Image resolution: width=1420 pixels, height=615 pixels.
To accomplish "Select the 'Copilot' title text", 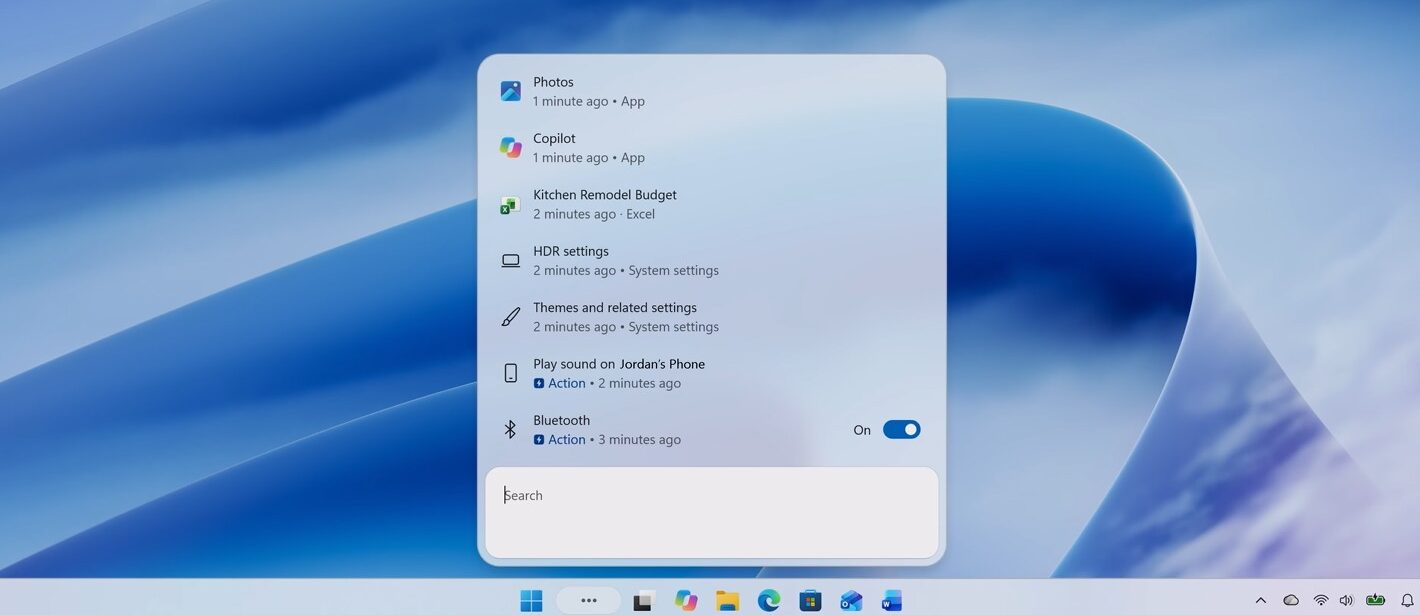I will [555, 138].
